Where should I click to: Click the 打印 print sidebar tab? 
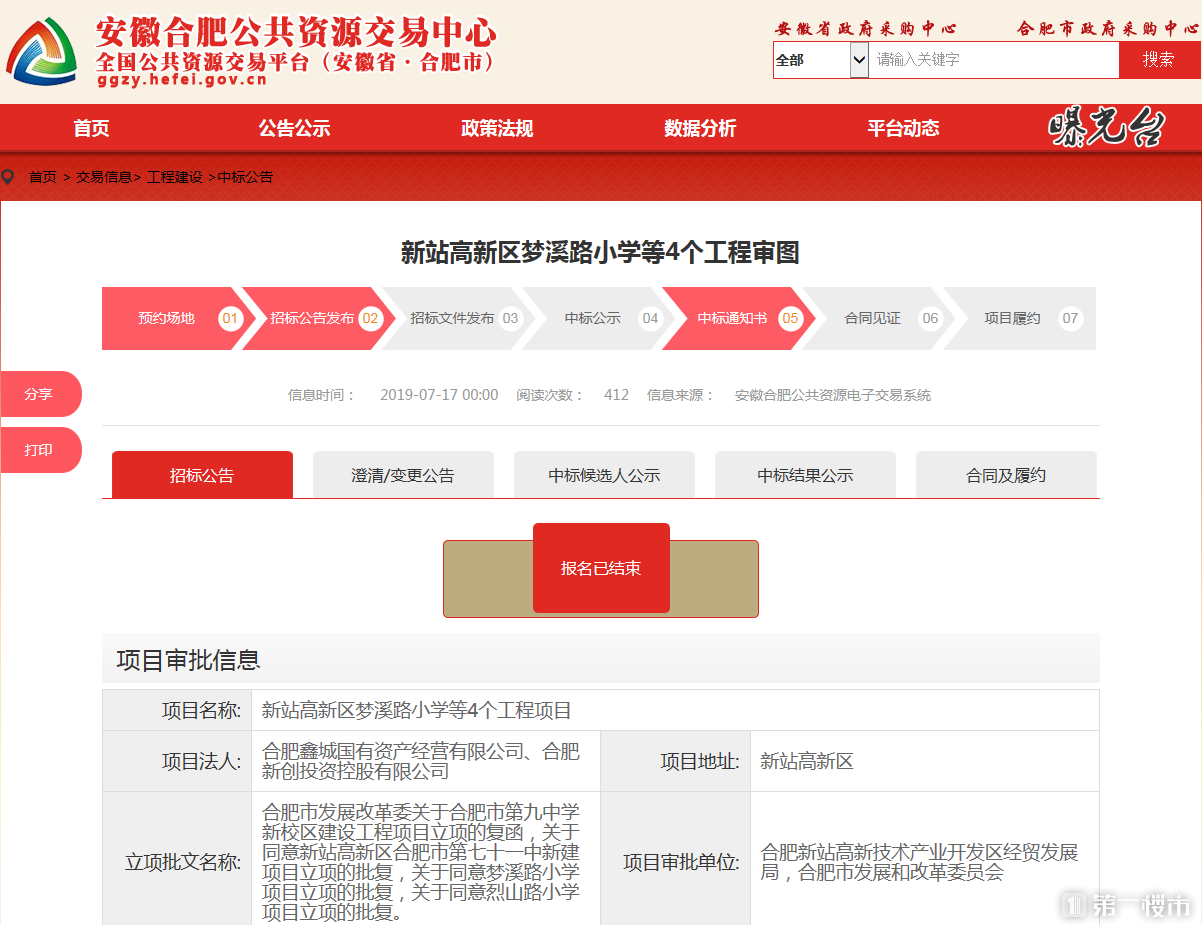coord(40,450)
